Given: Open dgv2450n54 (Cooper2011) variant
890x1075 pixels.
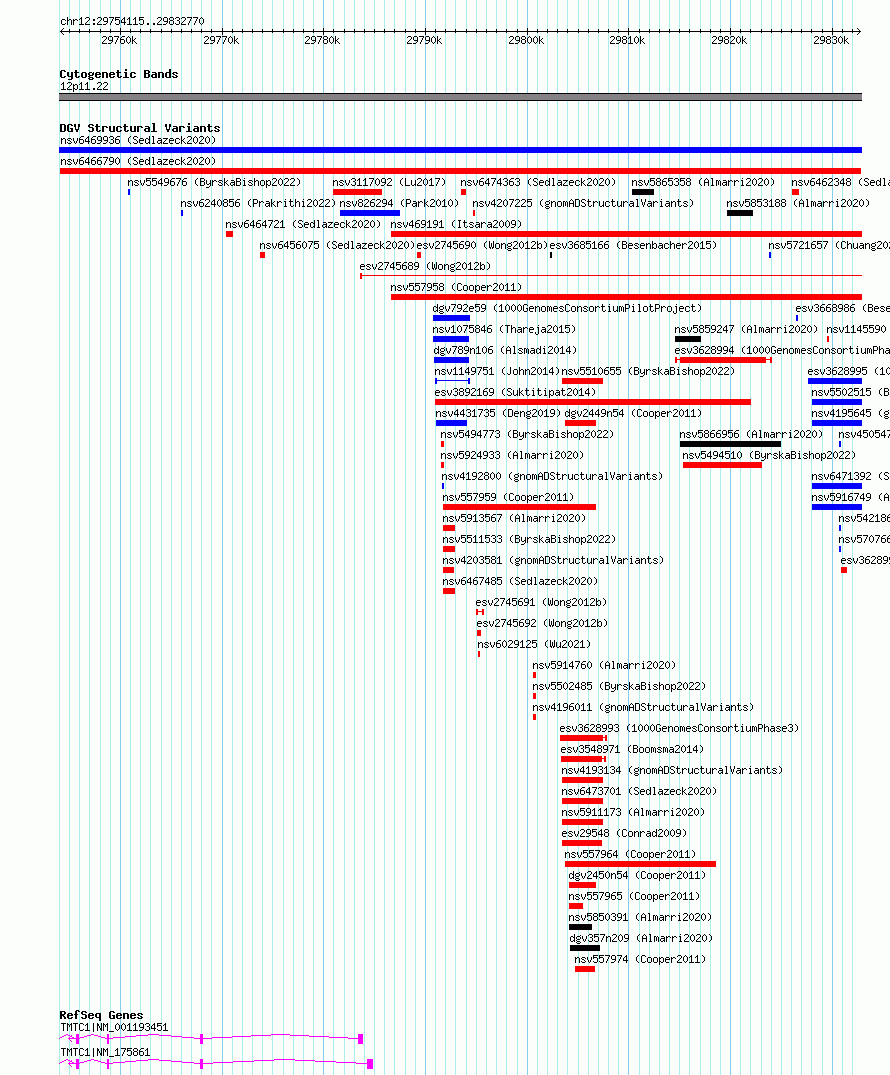Looking at the screenshot, I should click(637, 875).
